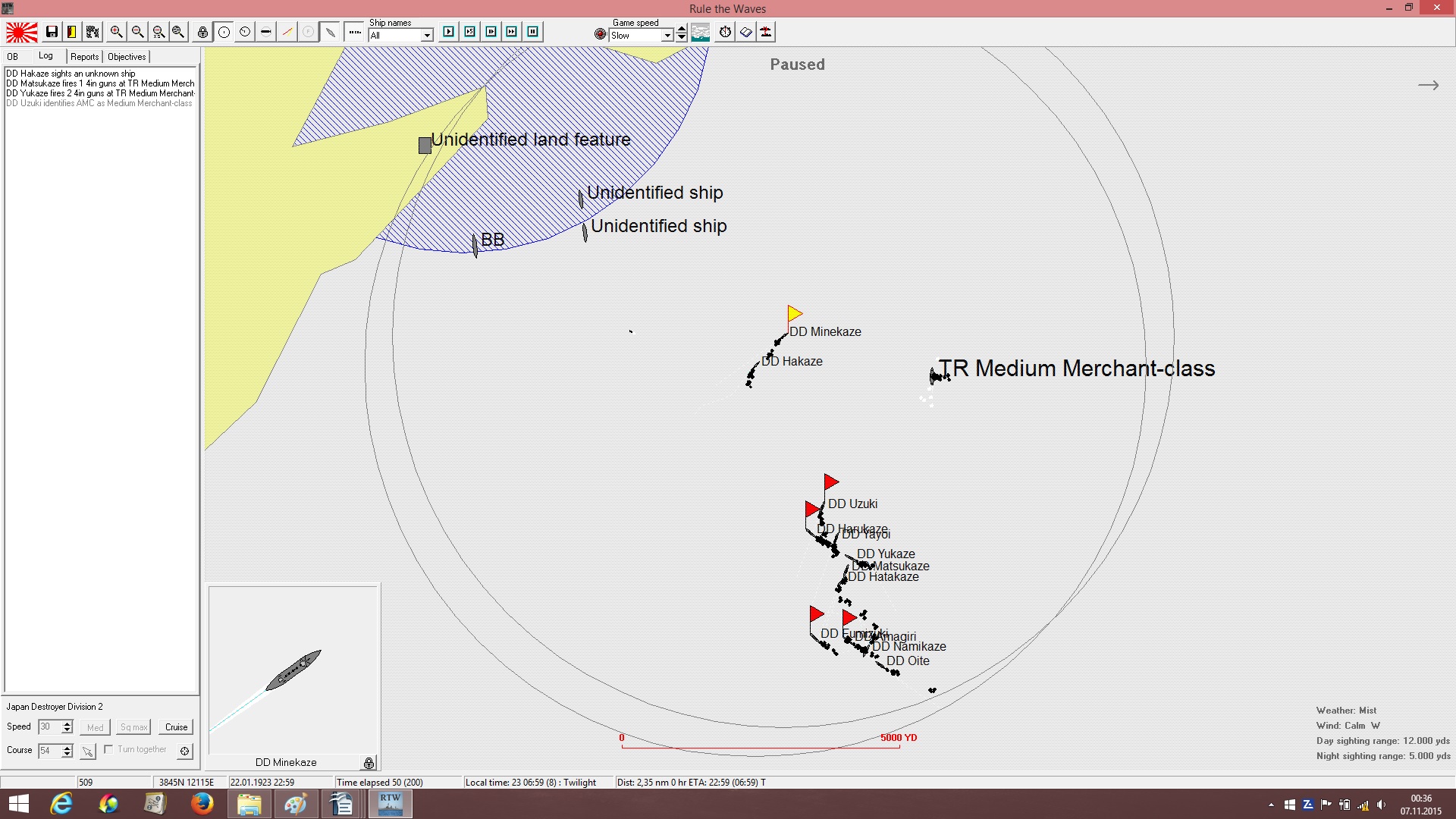Toggle the red course line display
The height and width of the screenshot is (819, 1456).
[x=287, y=32]
